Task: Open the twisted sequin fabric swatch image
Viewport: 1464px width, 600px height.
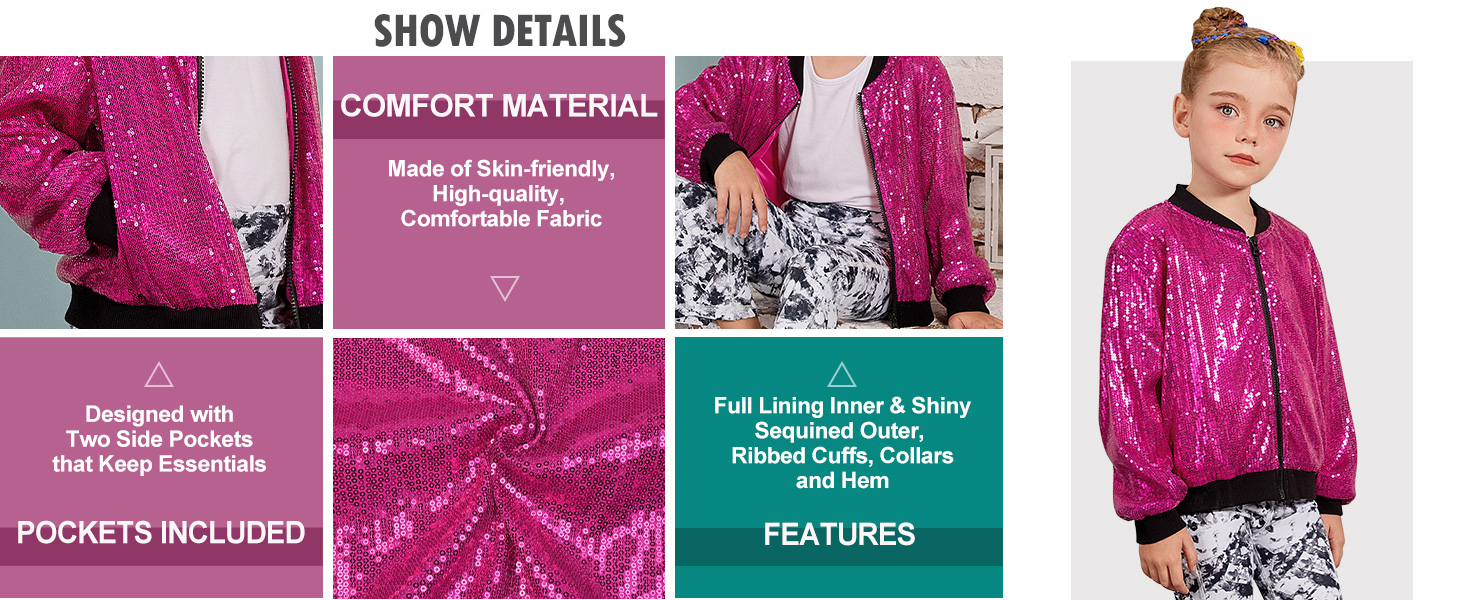Action: tap(499, 468)
